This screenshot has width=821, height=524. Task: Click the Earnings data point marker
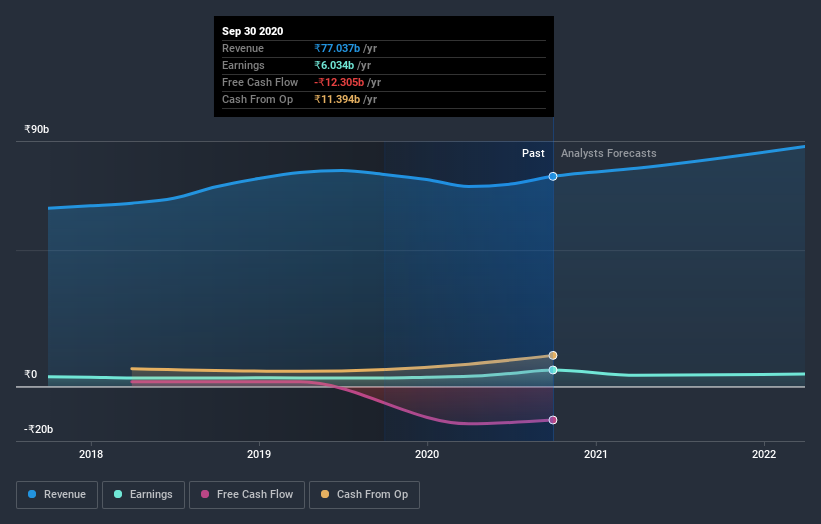point(553,370)
